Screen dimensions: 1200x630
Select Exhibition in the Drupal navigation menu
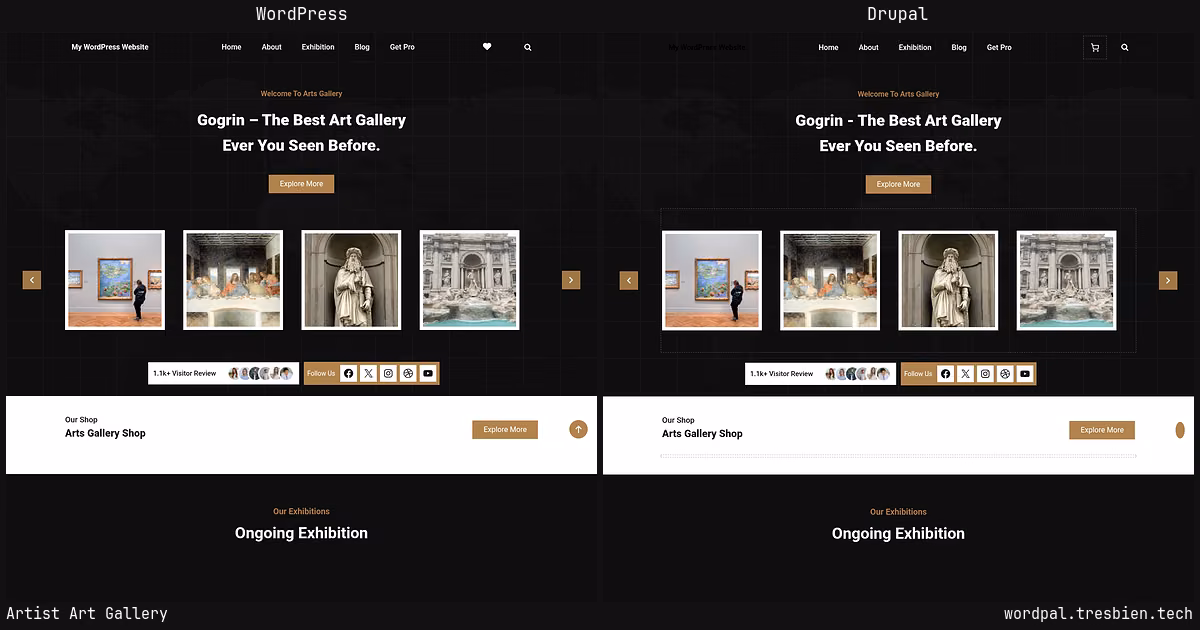point(915,47)
